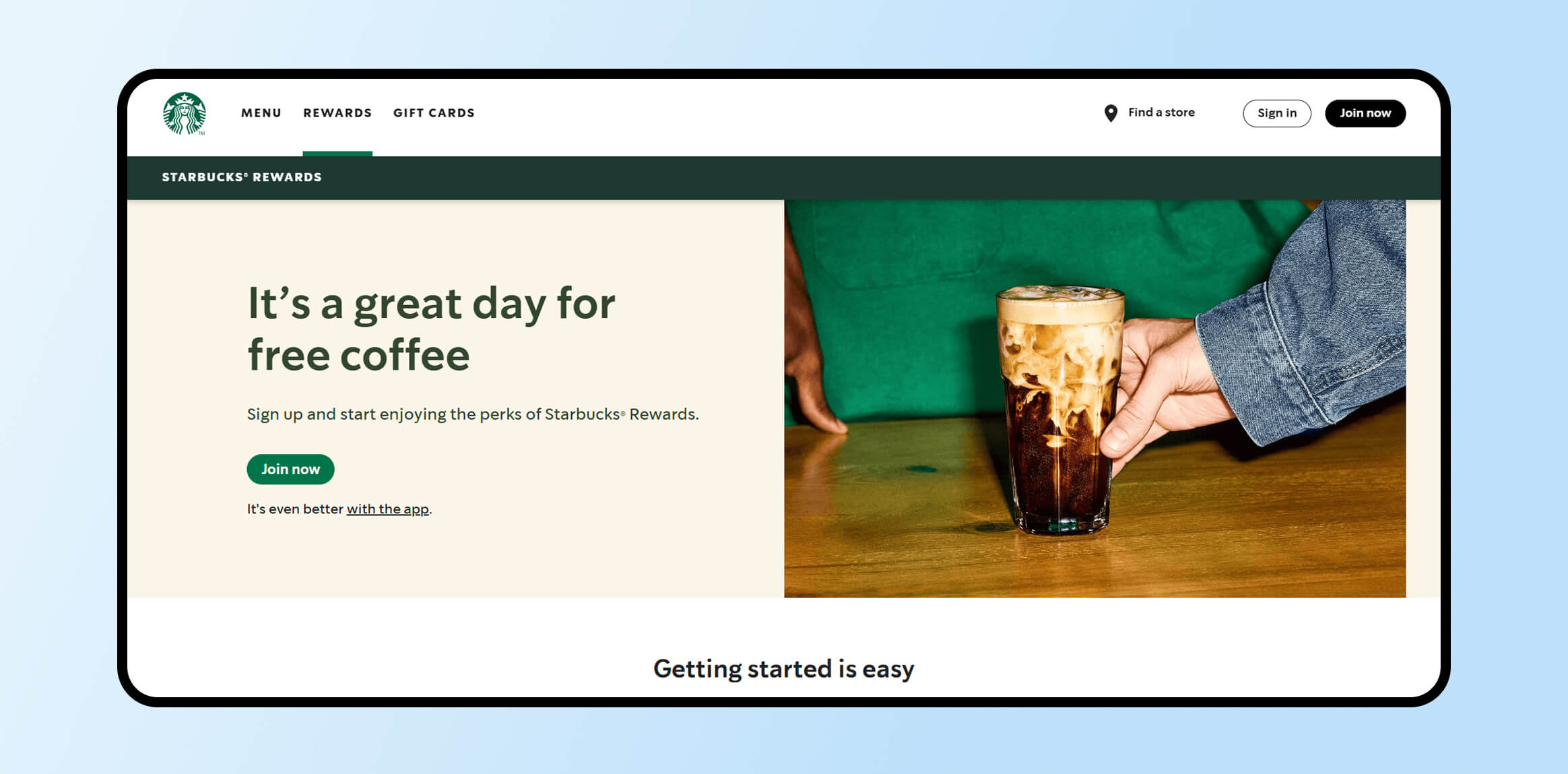The width and height of the screenshot is (1568, 774).
Task: Click the STARBUCKS REWARDS subnav title
Action: point(242,177)
